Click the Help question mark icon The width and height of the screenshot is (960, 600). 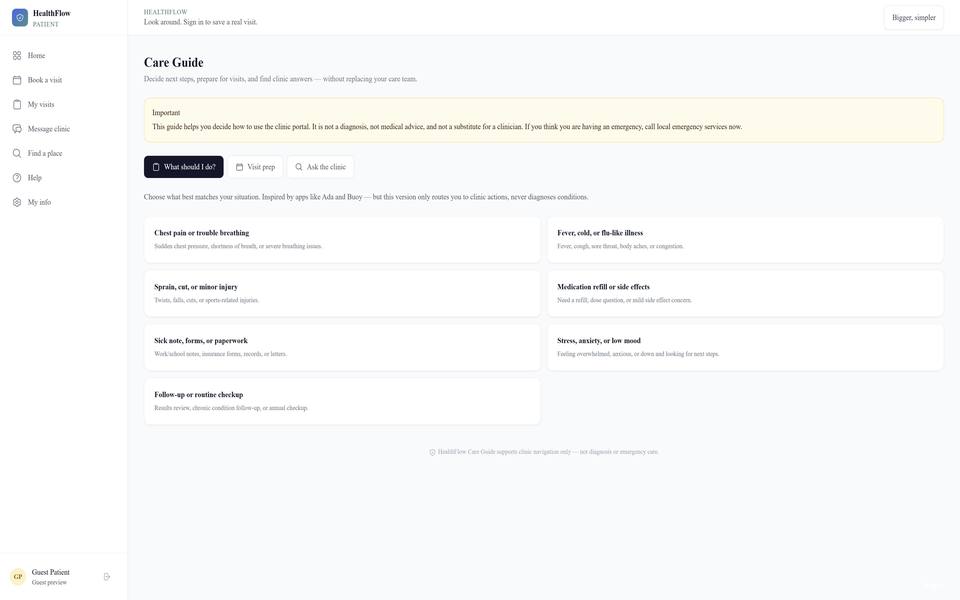click(17, 178)
